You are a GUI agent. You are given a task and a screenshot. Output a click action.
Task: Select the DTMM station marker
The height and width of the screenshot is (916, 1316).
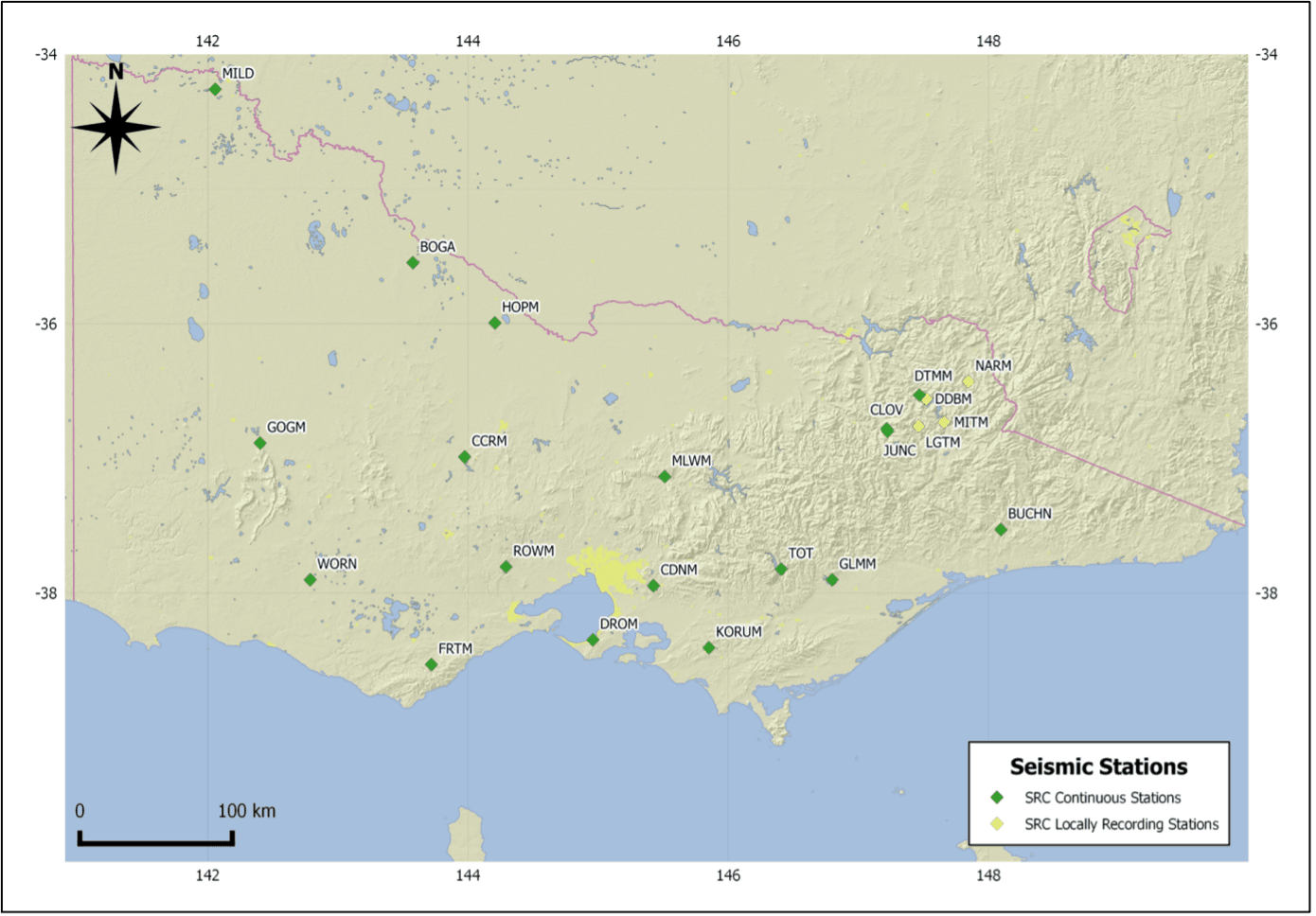tap(919, 395)
